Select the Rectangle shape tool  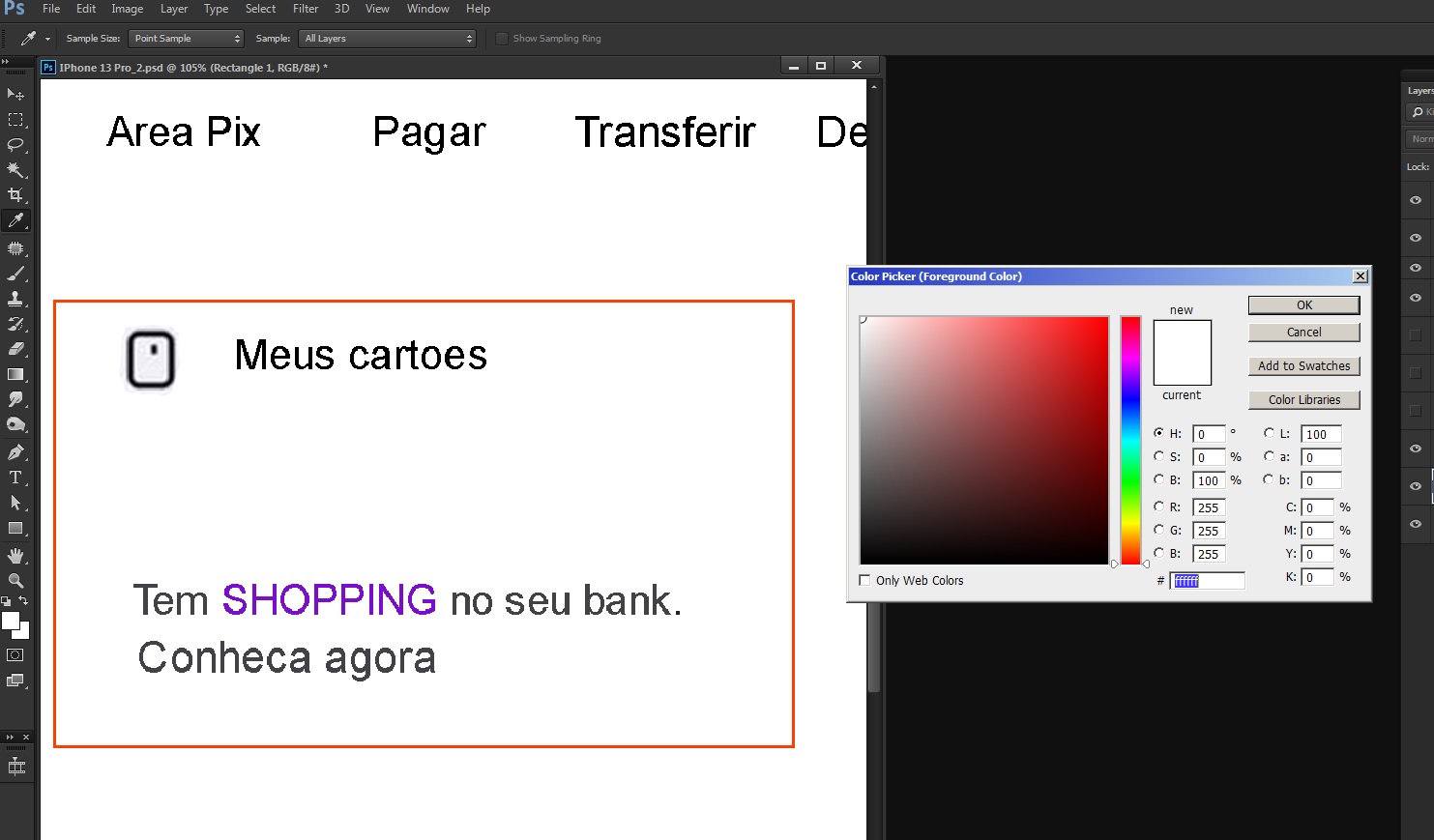pos(15,529)
